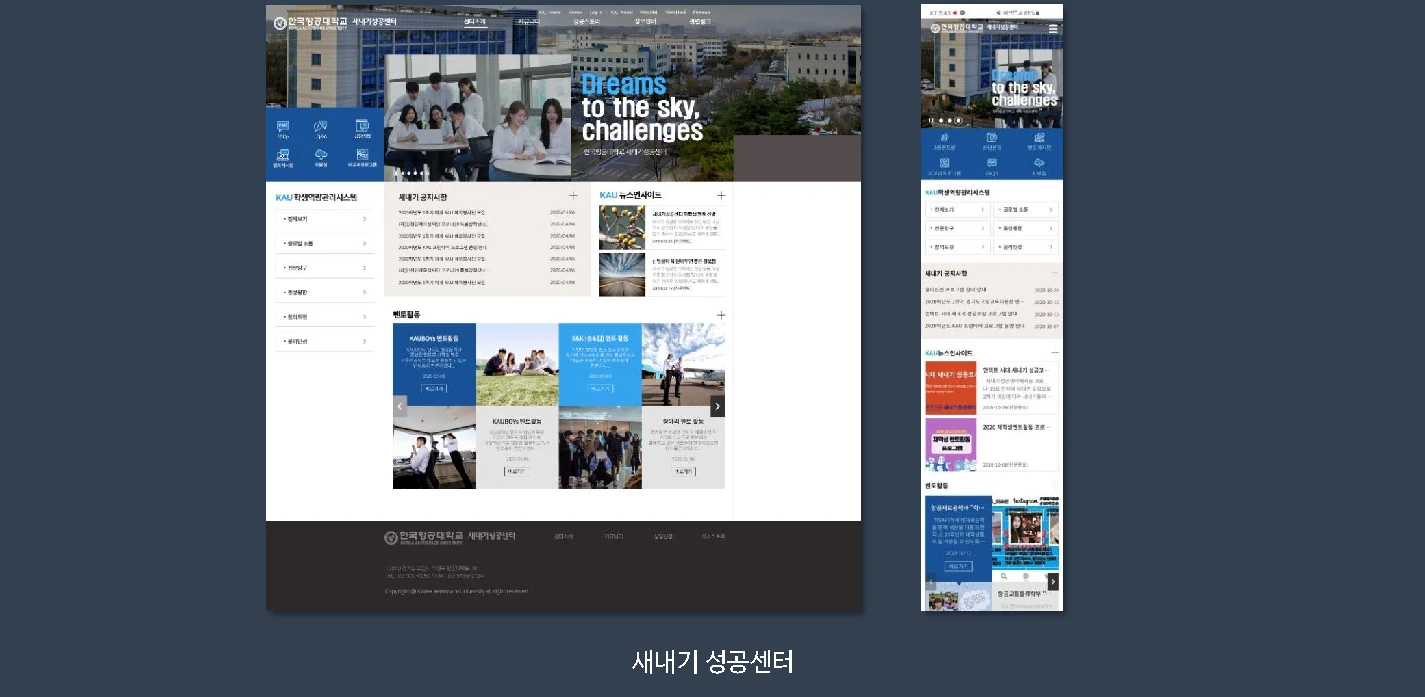Click university logo in mobile mockup header

point(956,28)
